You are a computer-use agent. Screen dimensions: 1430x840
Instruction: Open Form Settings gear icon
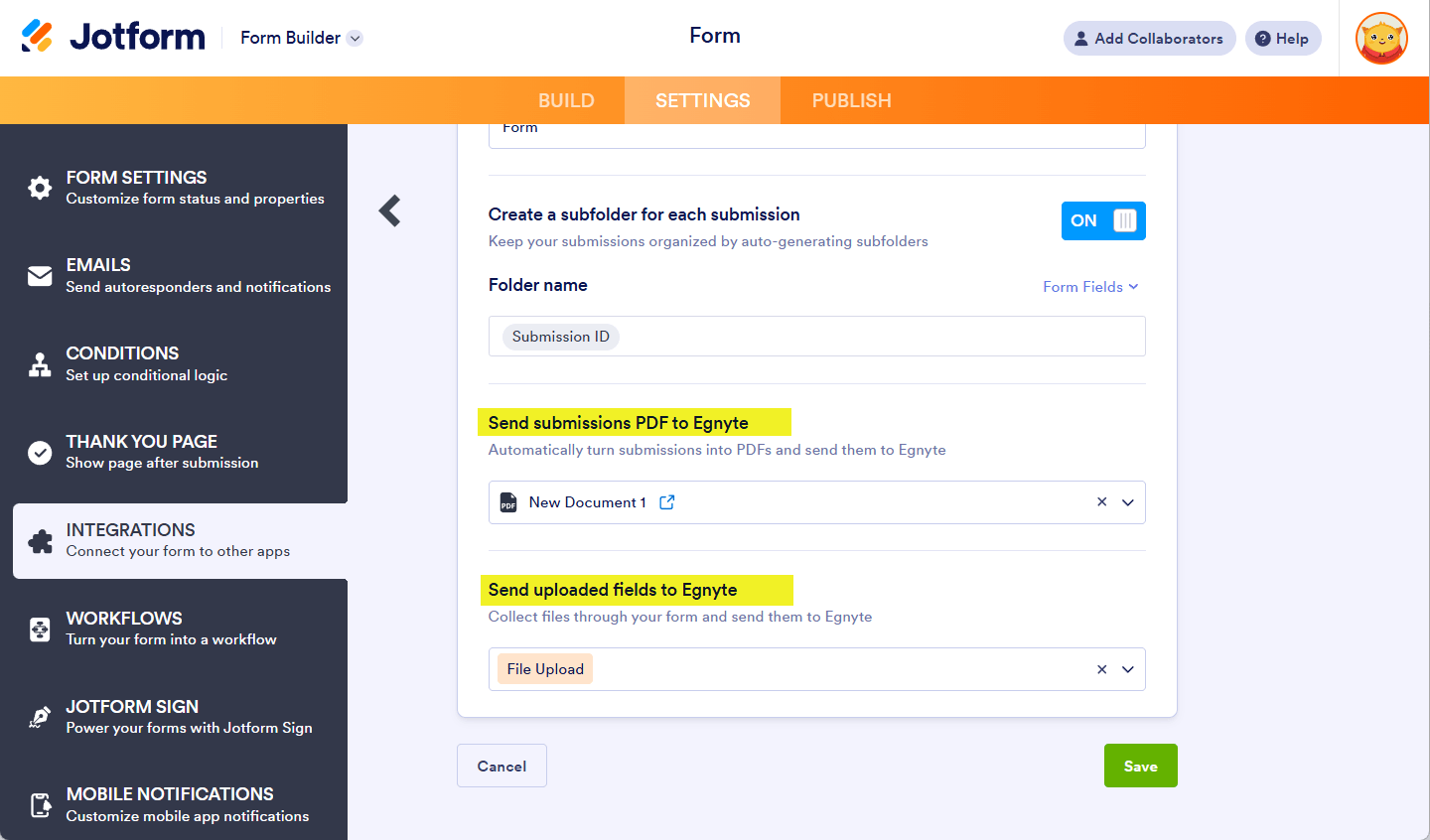(40, 188)
